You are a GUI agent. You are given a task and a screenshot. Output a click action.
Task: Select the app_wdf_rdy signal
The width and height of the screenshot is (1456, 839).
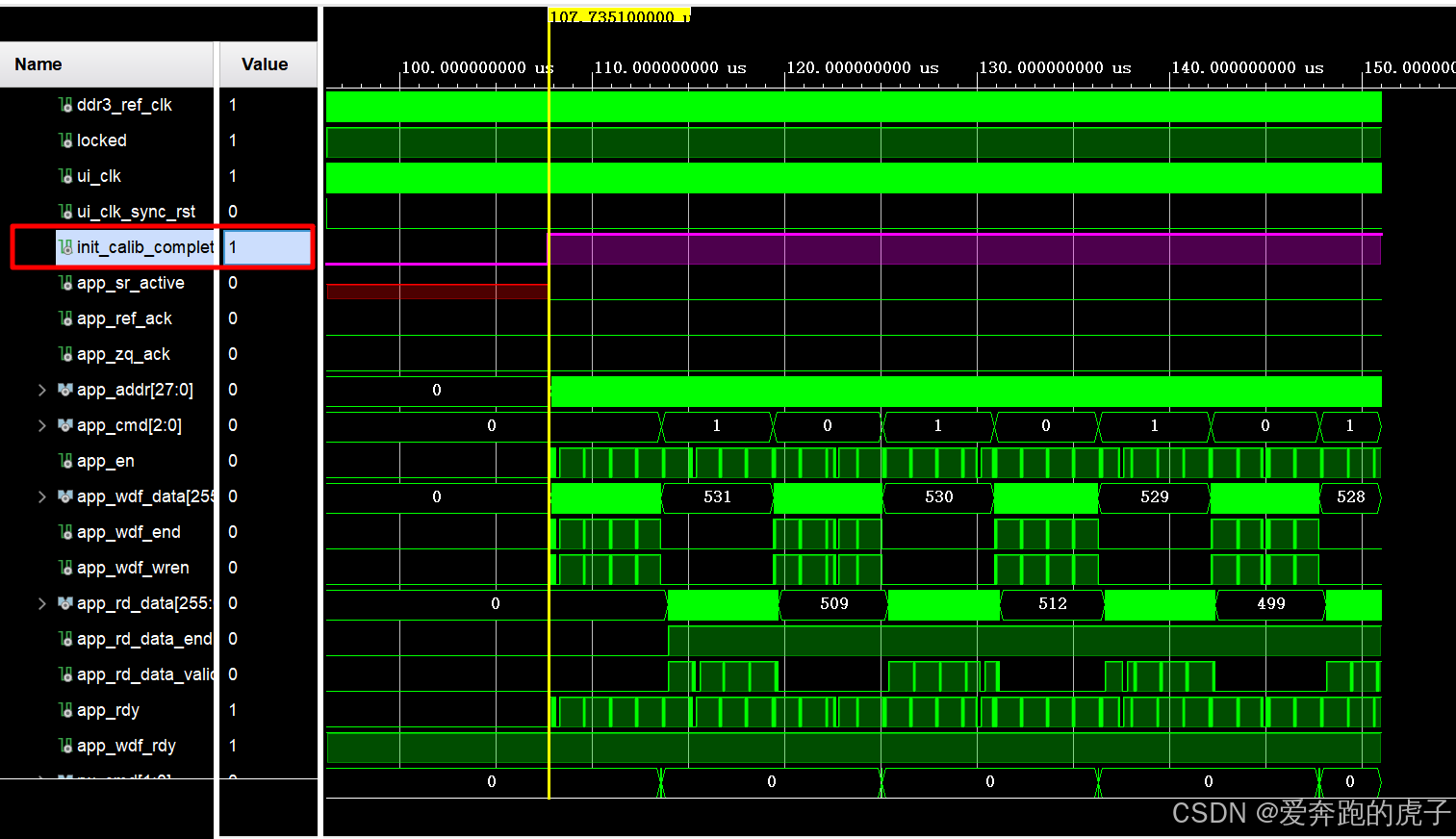tap(126, 746)
